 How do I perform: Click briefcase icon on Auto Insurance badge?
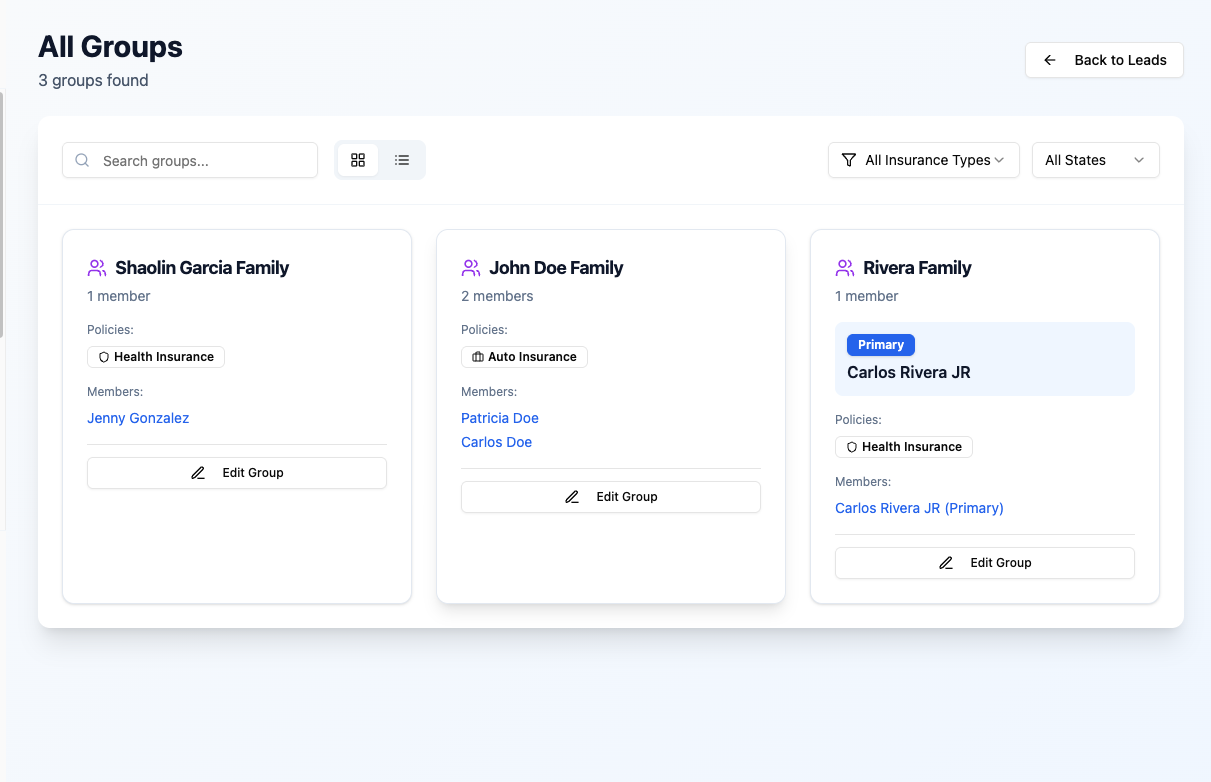[478, 357]
